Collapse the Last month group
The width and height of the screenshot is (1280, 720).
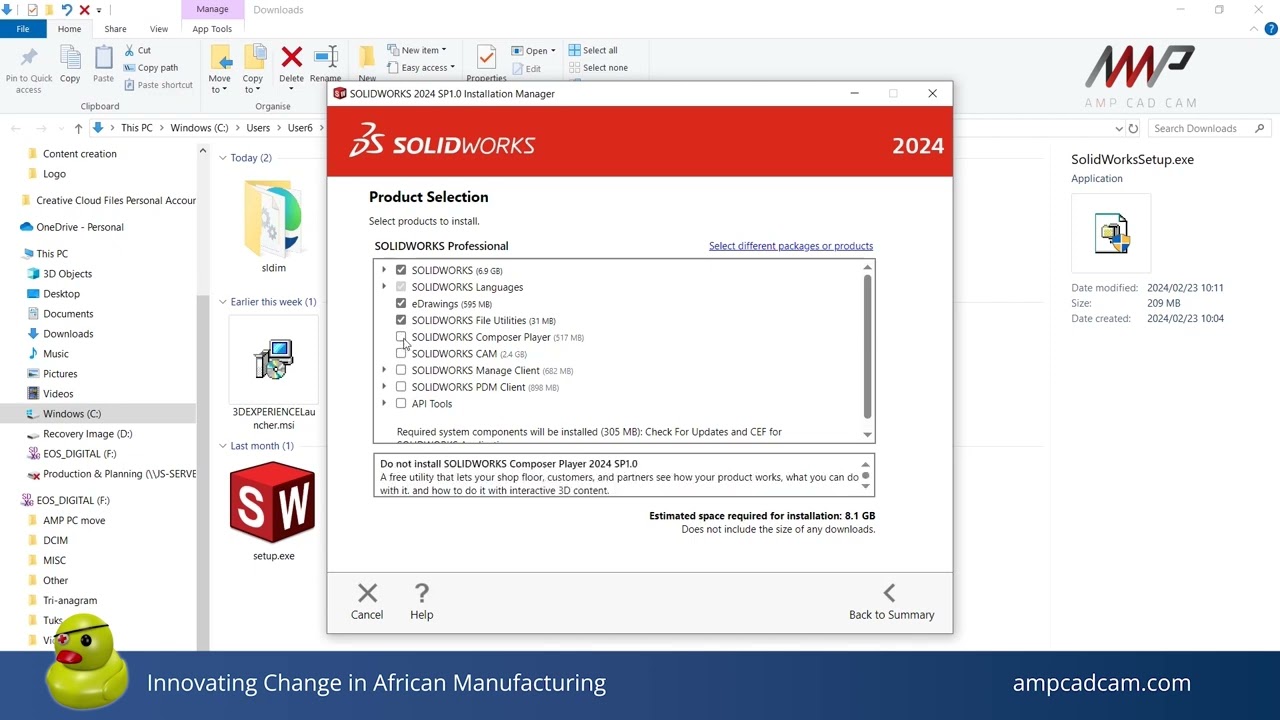tap(223, 446)
